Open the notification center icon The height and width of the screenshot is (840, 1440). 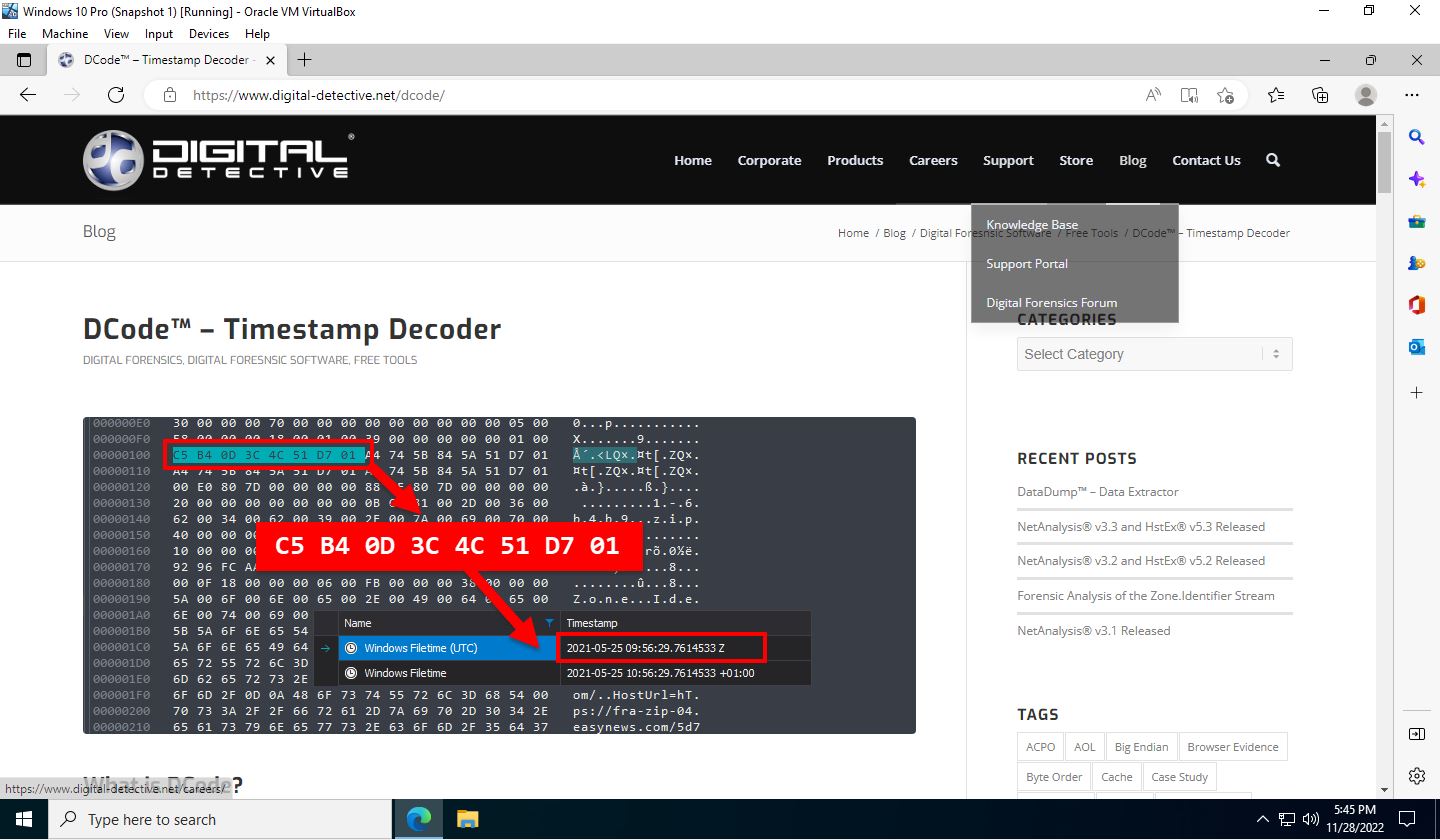click(1407, 819)
